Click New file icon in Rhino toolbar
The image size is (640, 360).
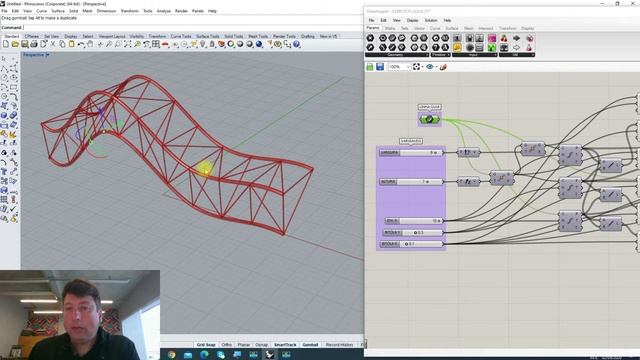coord(6,44)
